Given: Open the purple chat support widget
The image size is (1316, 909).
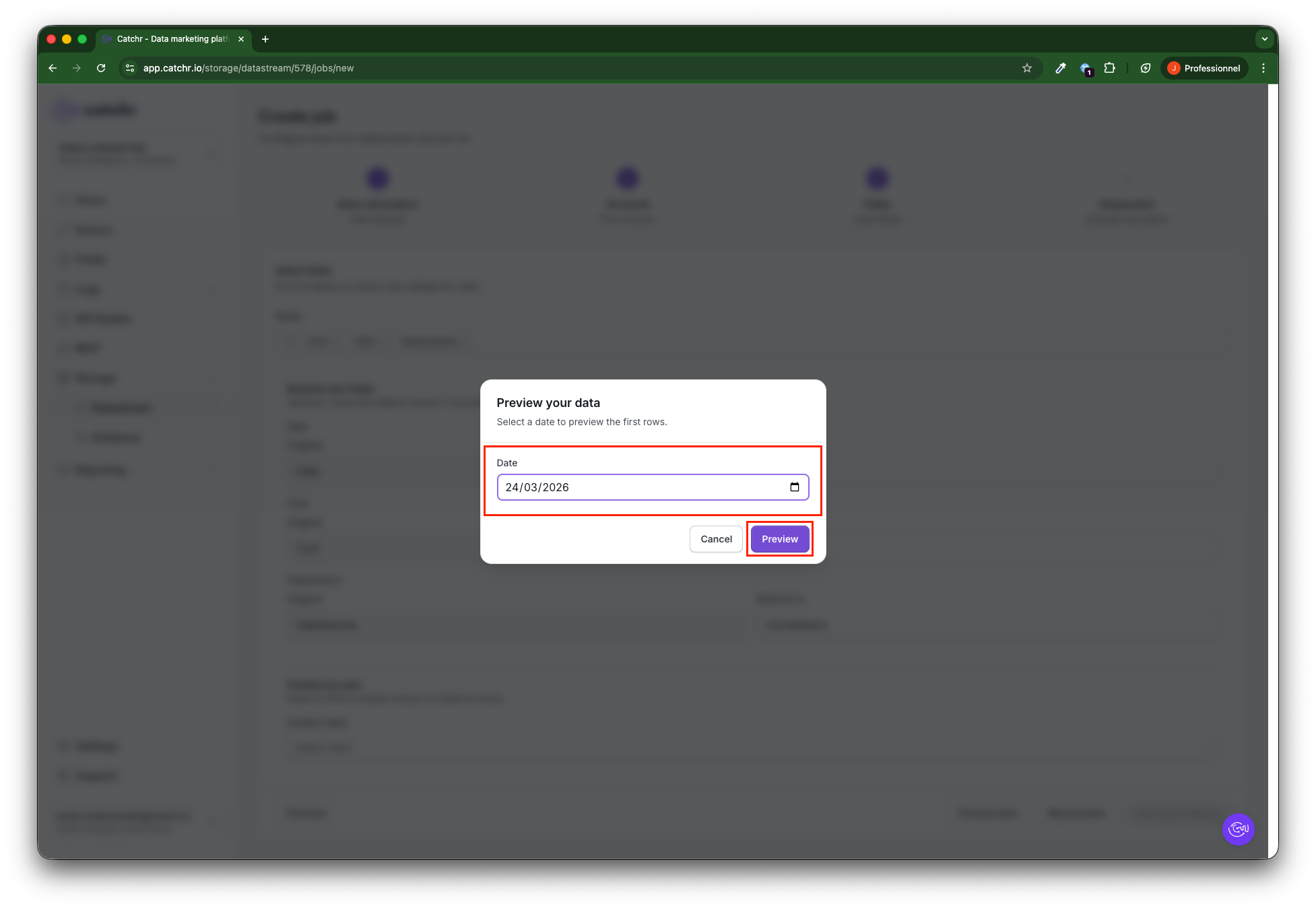Looking at the screenshot, I should point(1238,829).
